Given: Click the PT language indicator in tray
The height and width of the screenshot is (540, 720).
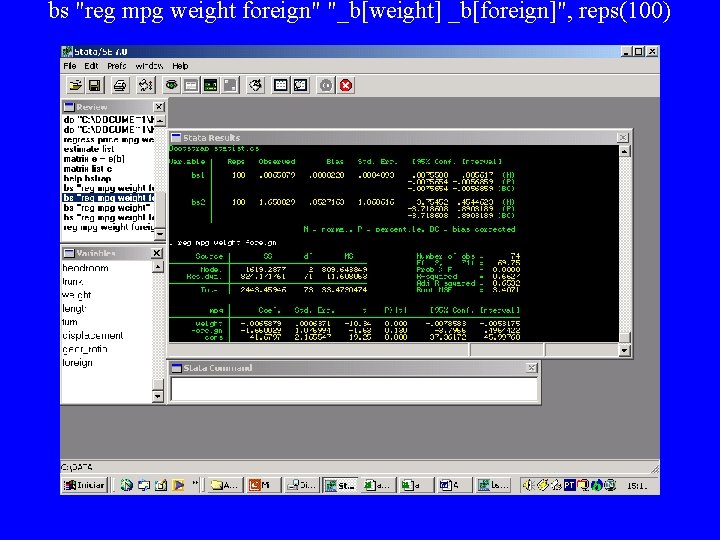Looking at the screenshot, I should [x=569, y=485].
